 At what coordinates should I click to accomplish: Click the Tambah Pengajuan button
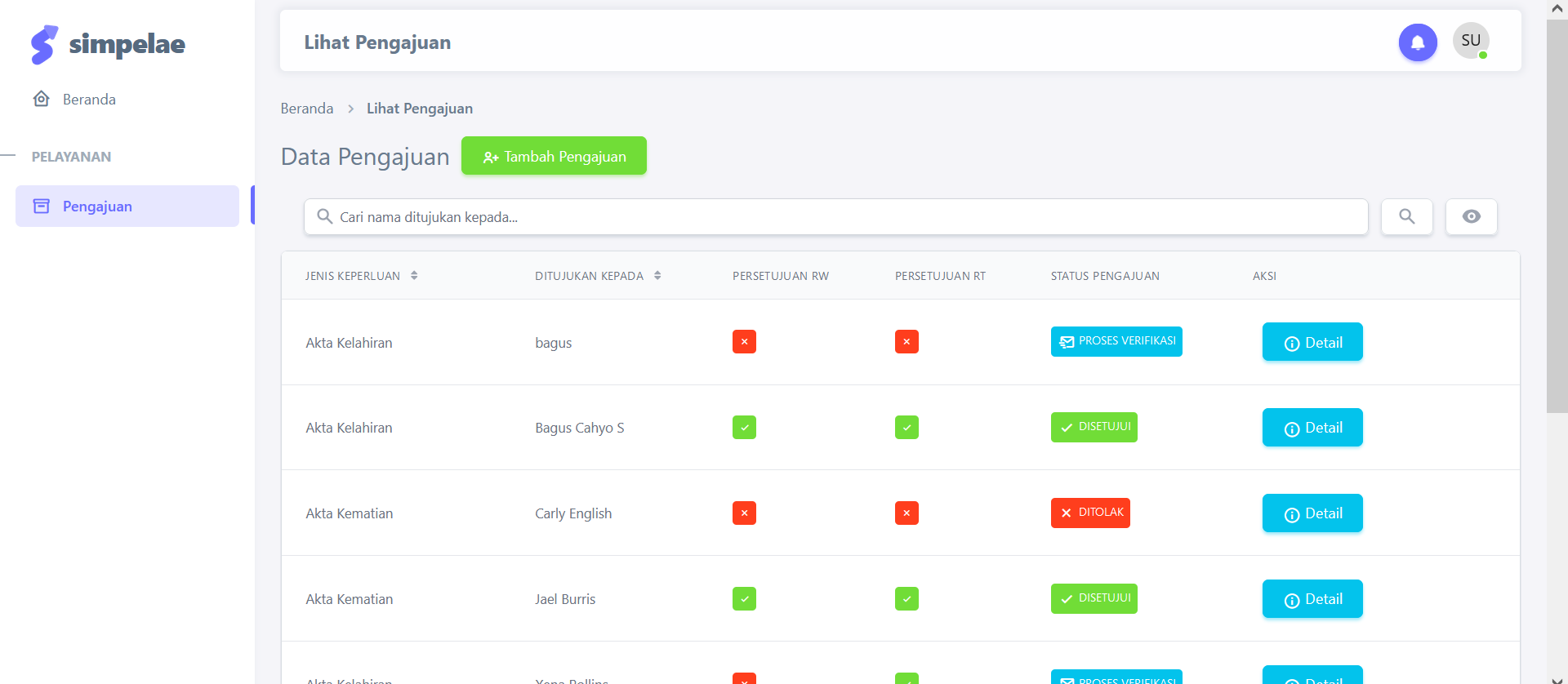554,156
